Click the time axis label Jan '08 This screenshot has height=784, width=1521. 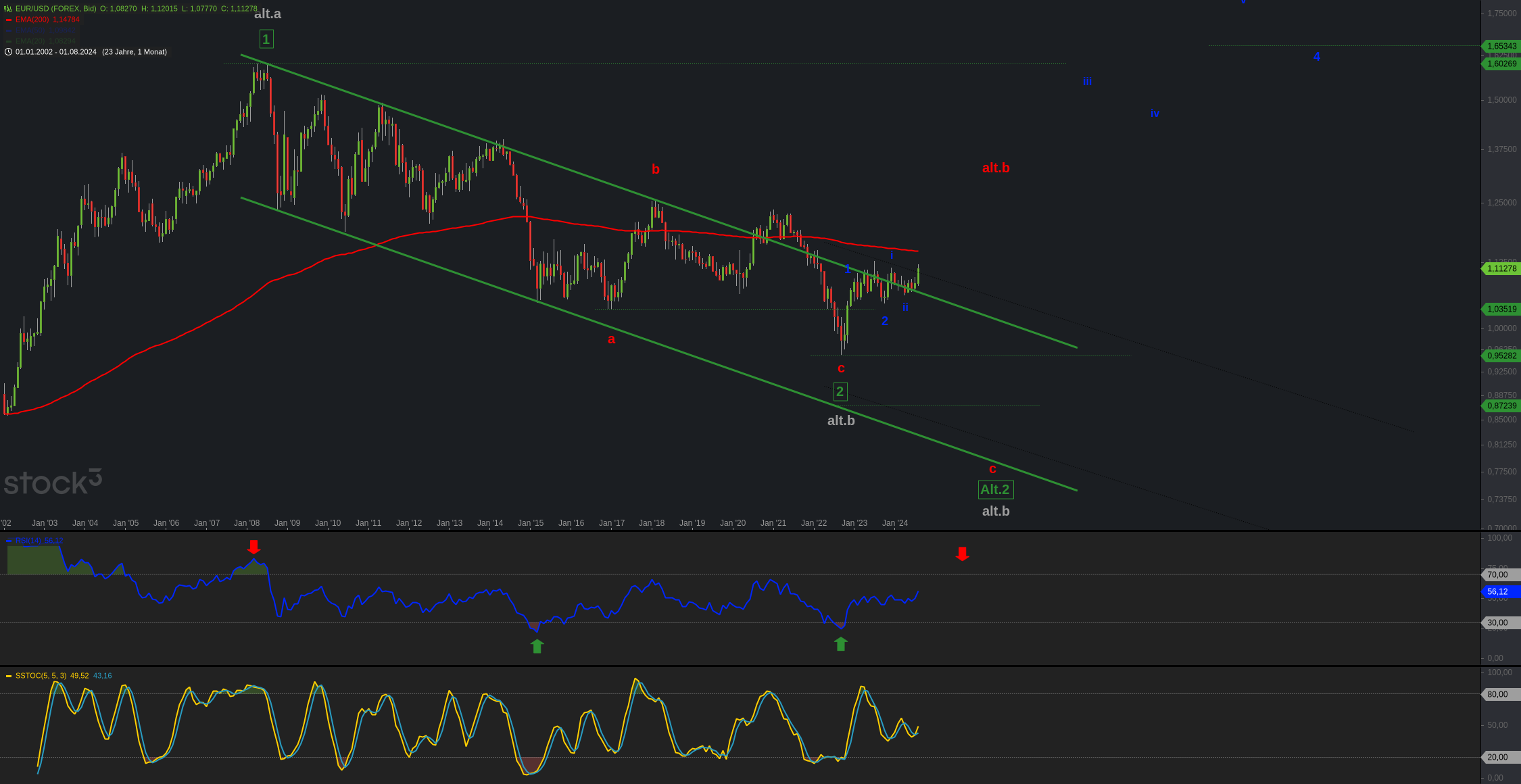pos(247,523)
